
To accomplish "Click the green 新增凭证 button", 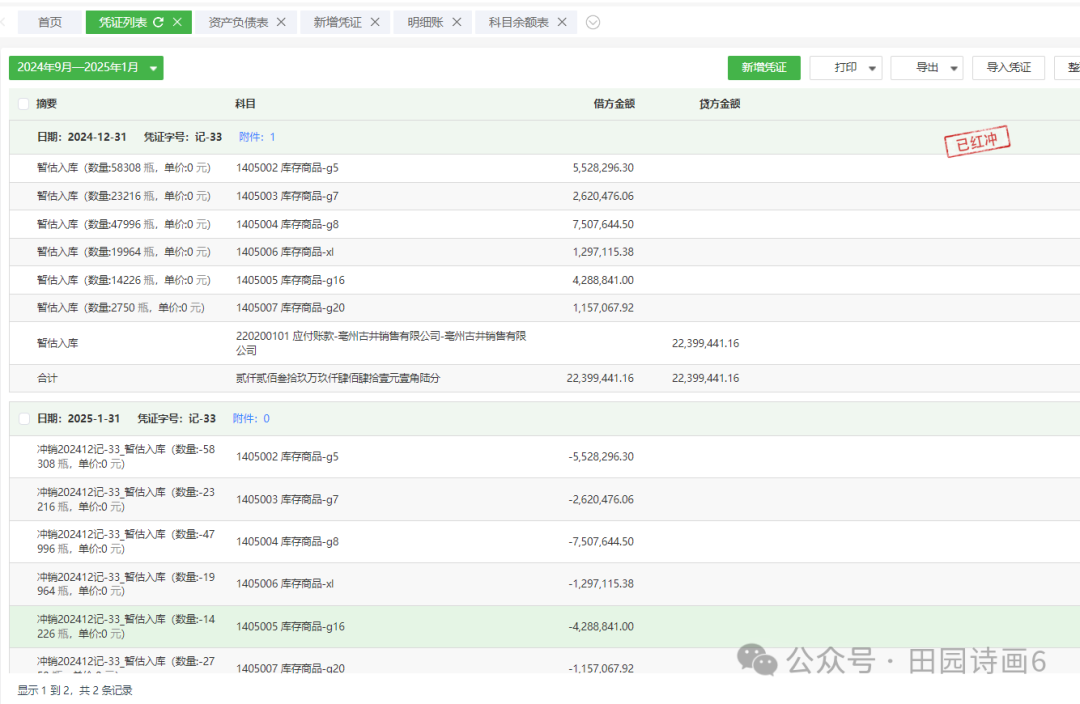I will (x=764, y=68).
